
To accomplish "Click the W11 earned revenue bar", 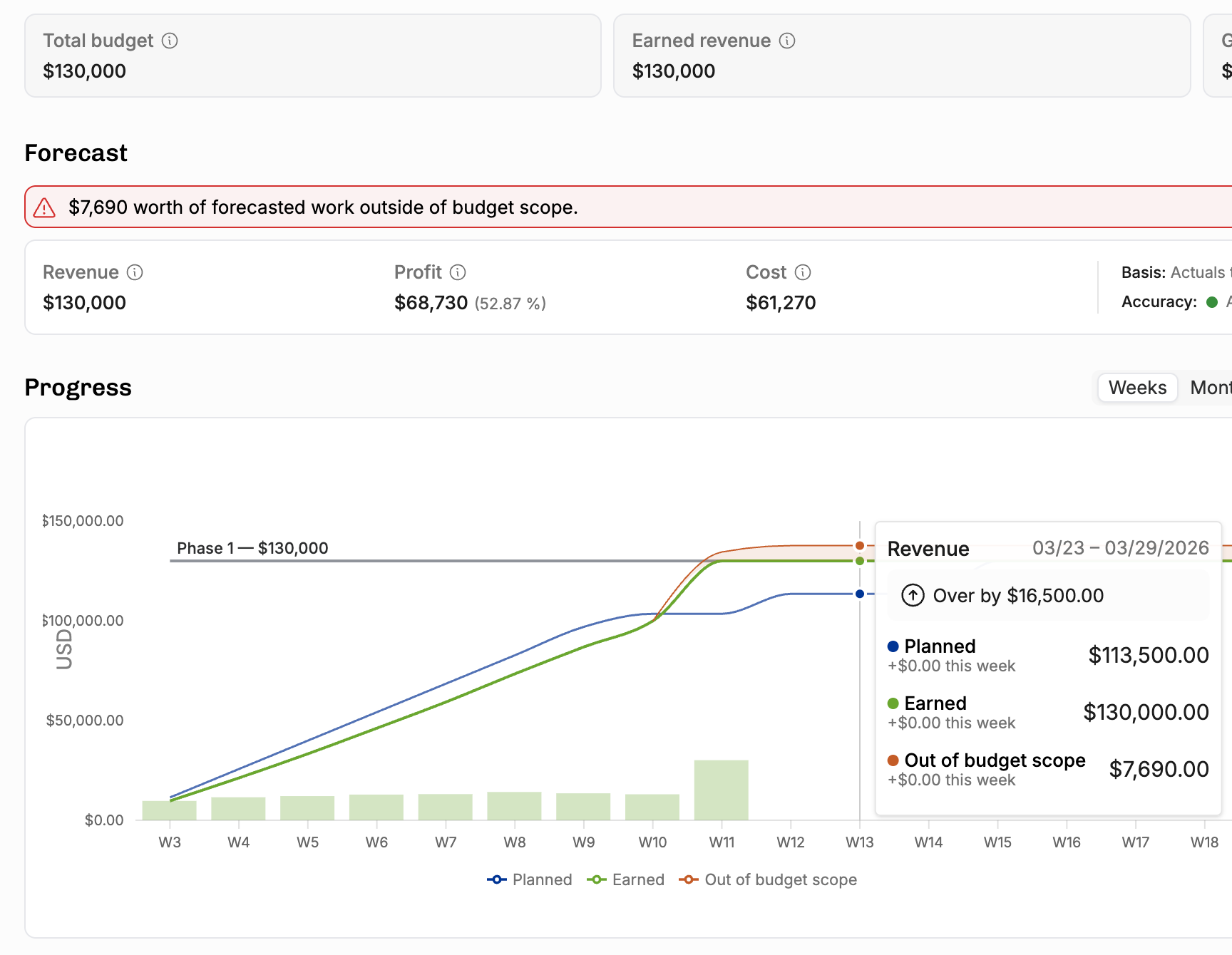I will 722,790.
